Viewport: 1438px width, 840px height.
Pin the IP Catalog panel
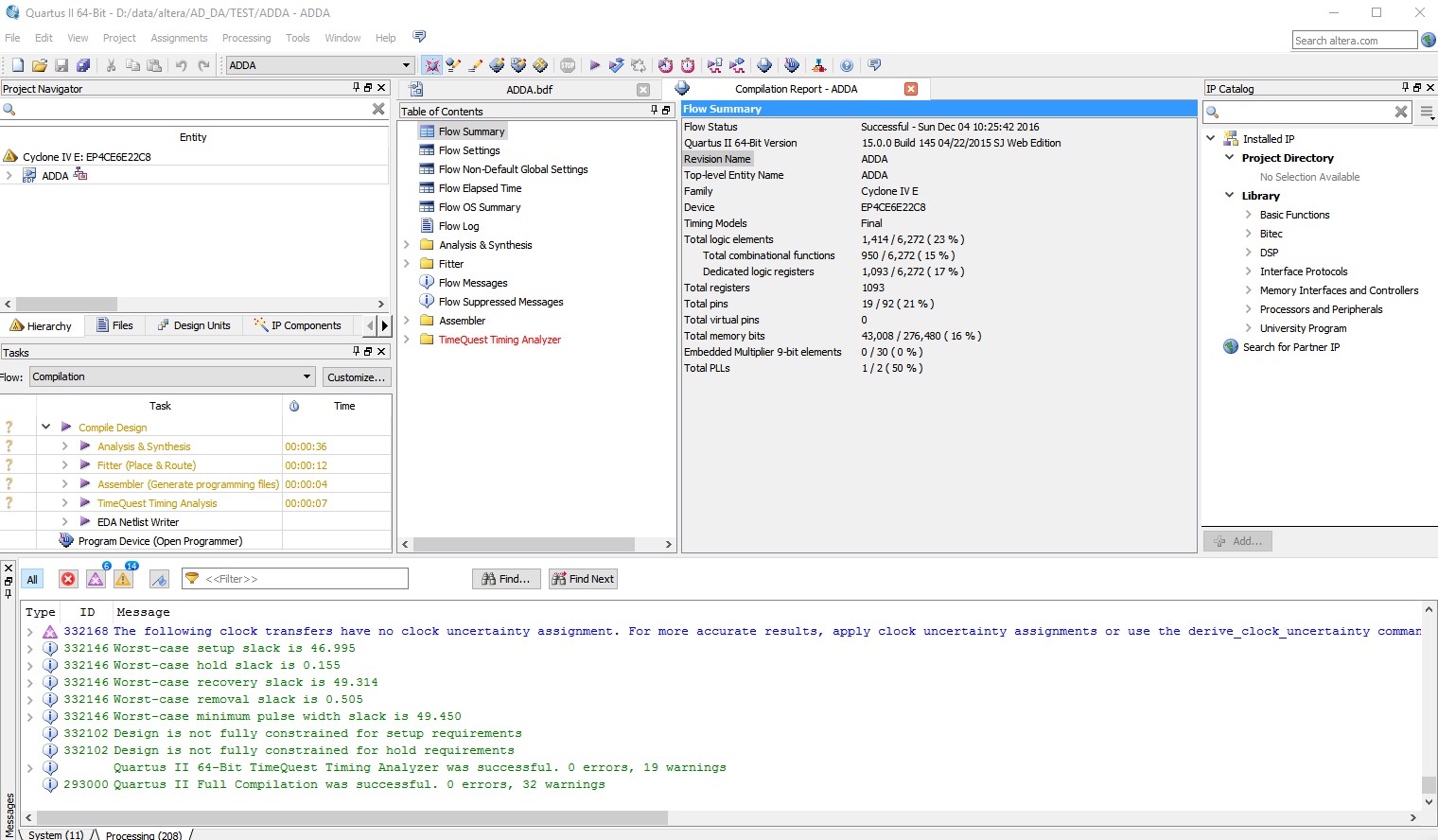[1406, 88]
